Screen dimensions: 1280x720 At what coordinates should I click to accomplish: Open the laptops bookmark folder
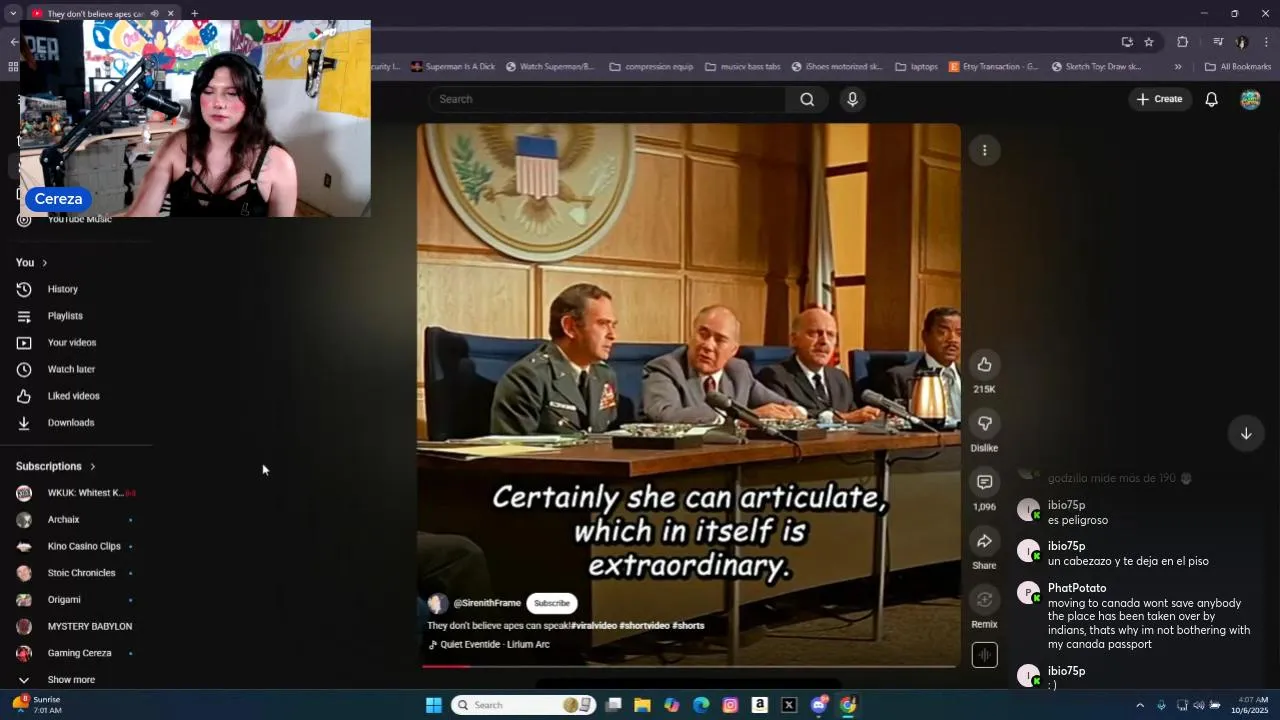pyautogui.click(x=917, y=67)
